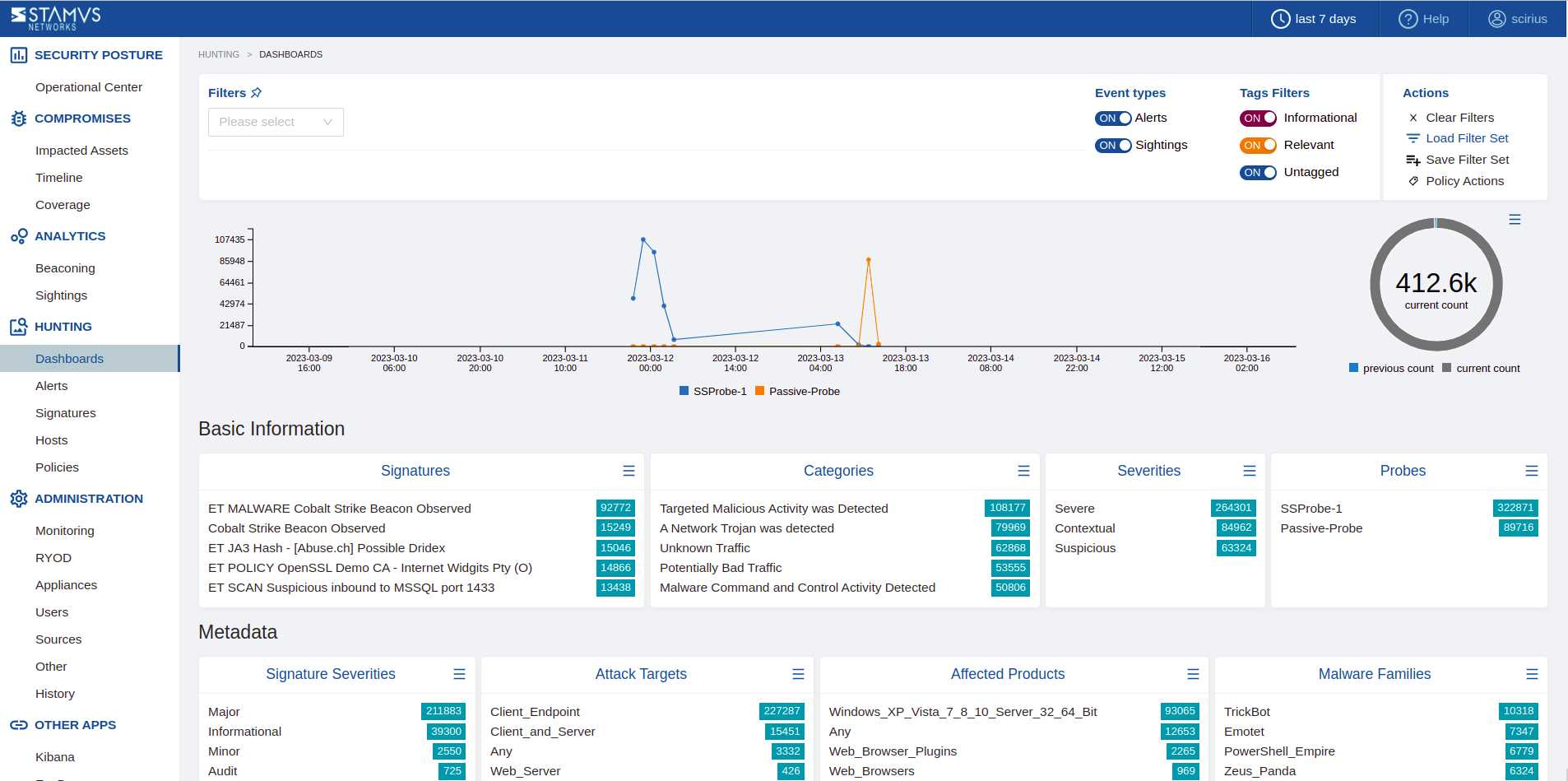
Task: Click the Clear Filters action
Action: 1459,118
